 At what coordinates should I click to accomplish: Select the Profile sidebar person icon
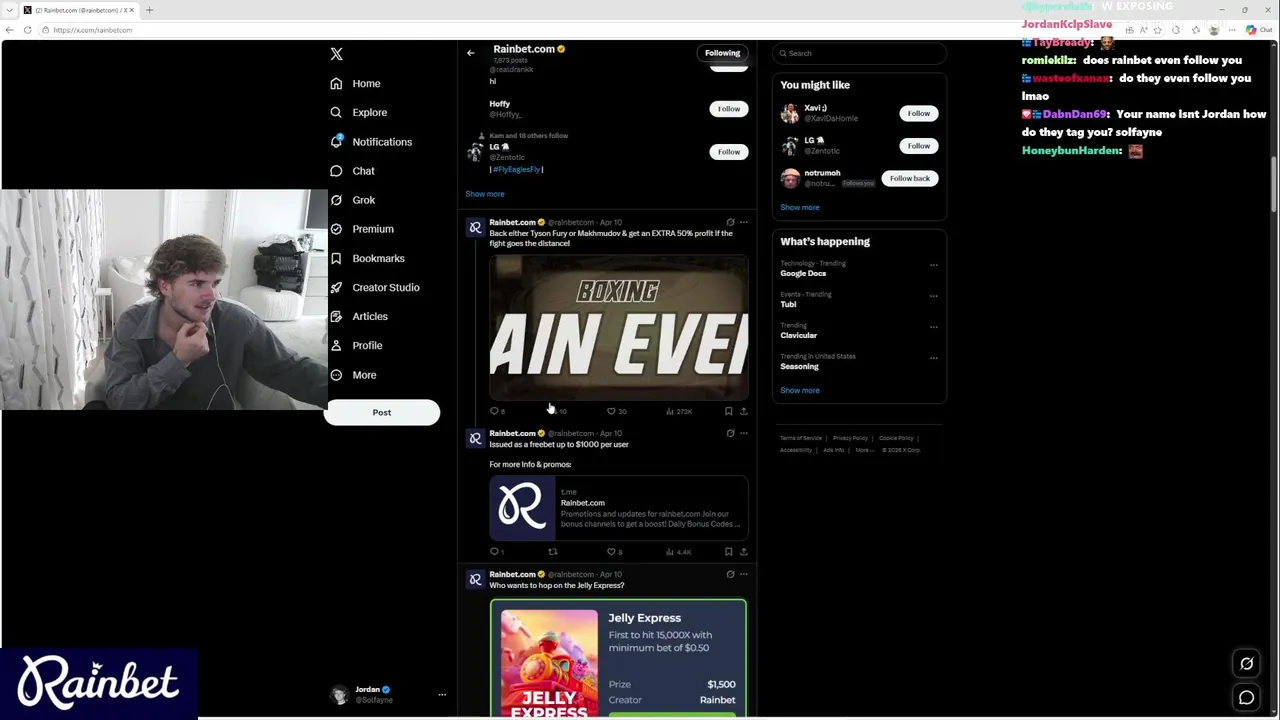pos(336,345)
